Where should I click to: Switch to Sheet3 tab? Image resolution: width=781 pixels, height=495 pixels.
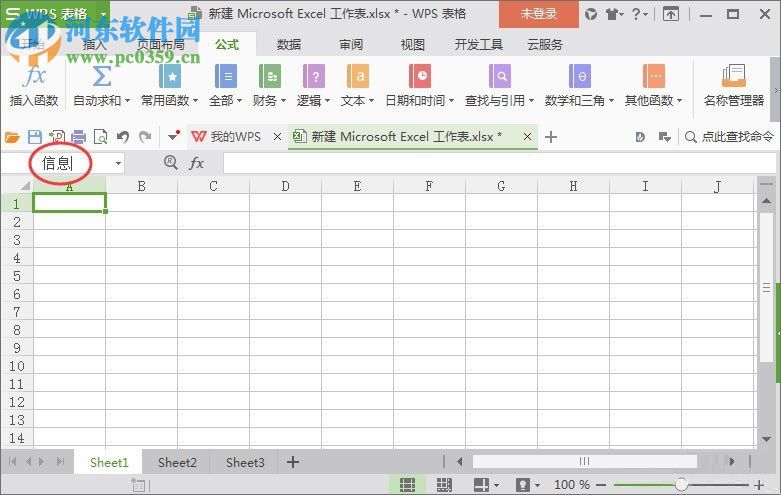pyautogui.click(x=245, y=463)
